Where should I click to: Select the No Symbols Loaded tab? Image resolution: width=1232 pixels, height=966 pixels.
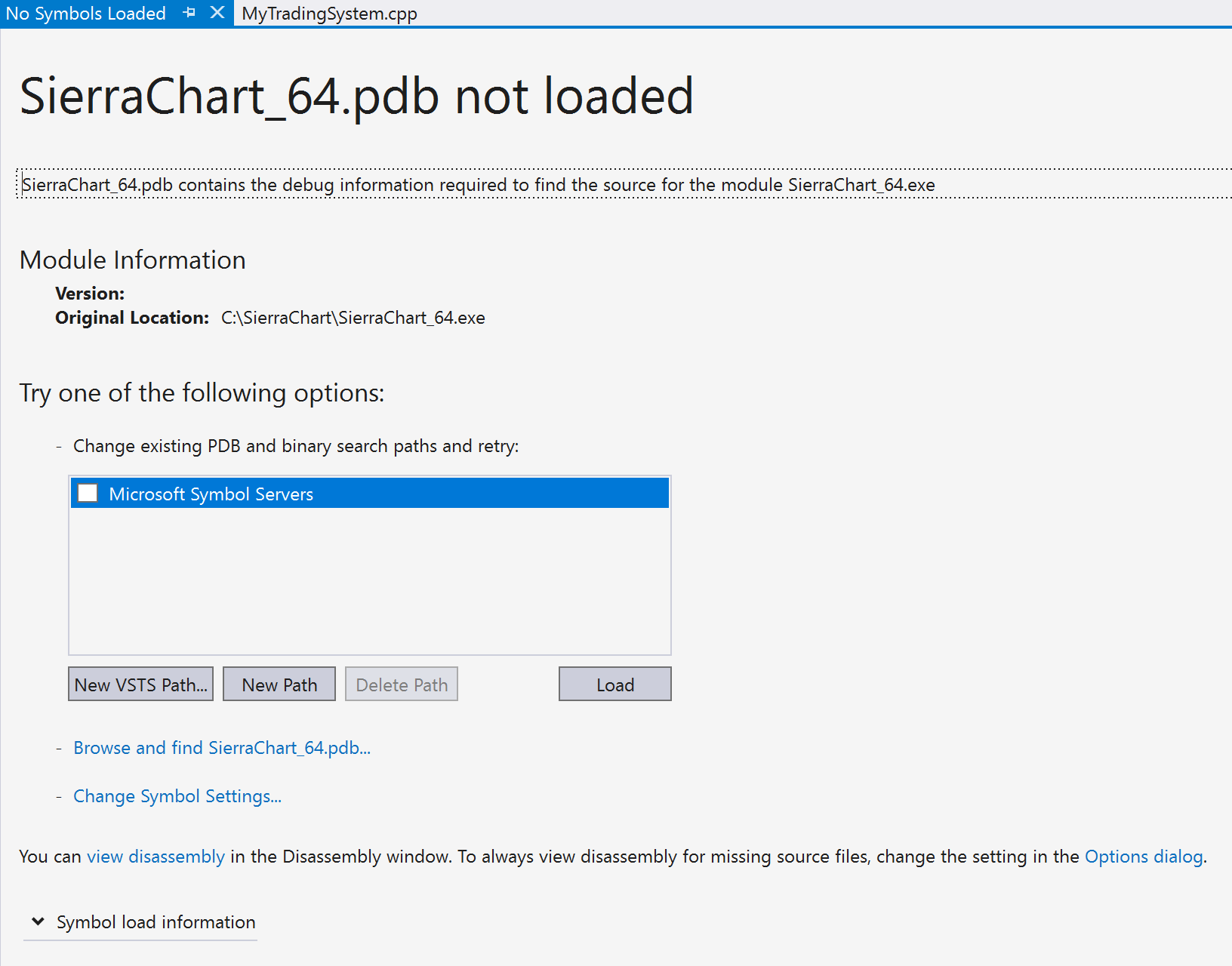(86, 14)
